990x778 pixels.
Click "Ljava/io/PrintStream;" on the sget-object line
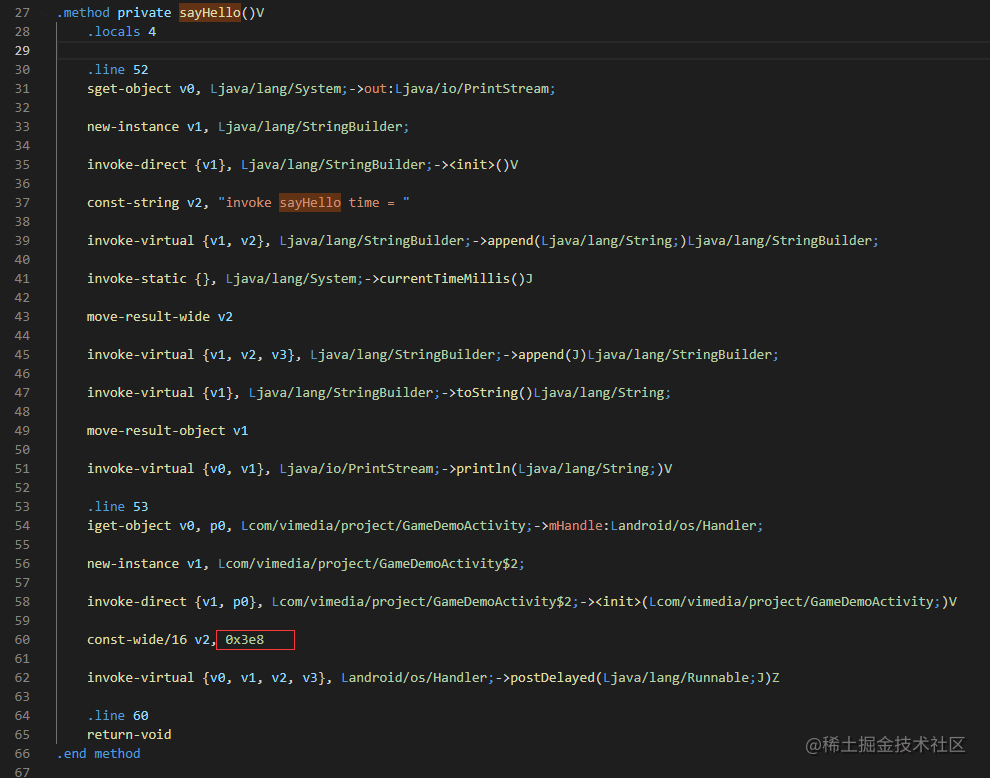tap(475, 88)
